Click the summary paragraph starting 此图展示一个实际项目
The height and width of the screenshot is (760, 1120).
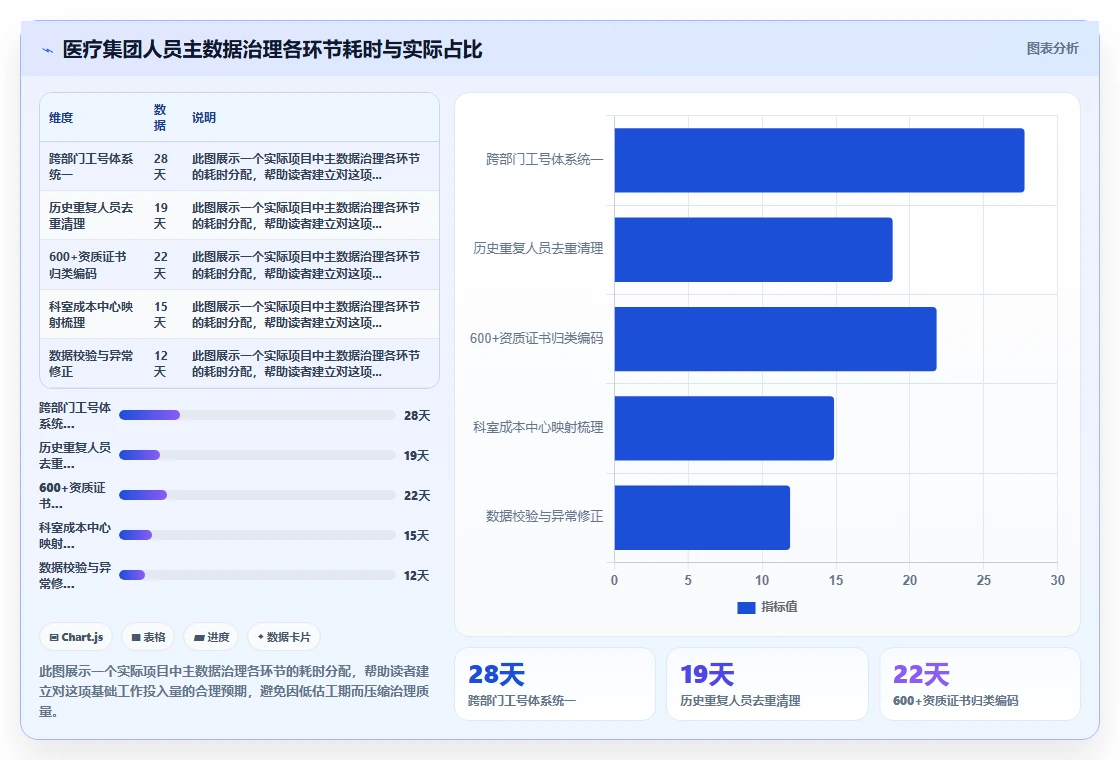pos(234,691)
